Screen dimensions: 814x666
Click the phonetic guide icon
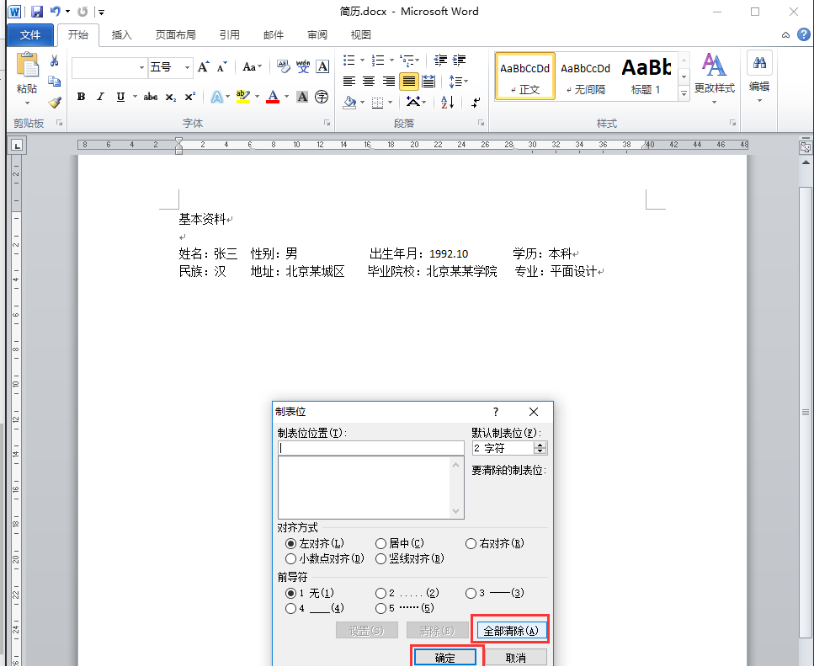[303, 66]
